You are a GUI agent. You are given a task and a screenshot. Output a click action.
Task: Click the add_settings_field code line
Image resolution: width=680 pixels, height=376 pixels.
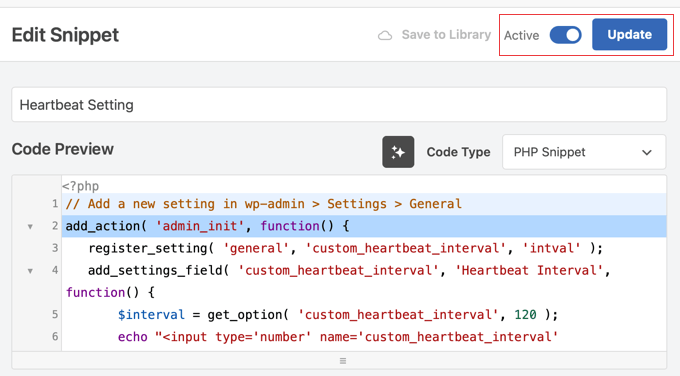349,270
